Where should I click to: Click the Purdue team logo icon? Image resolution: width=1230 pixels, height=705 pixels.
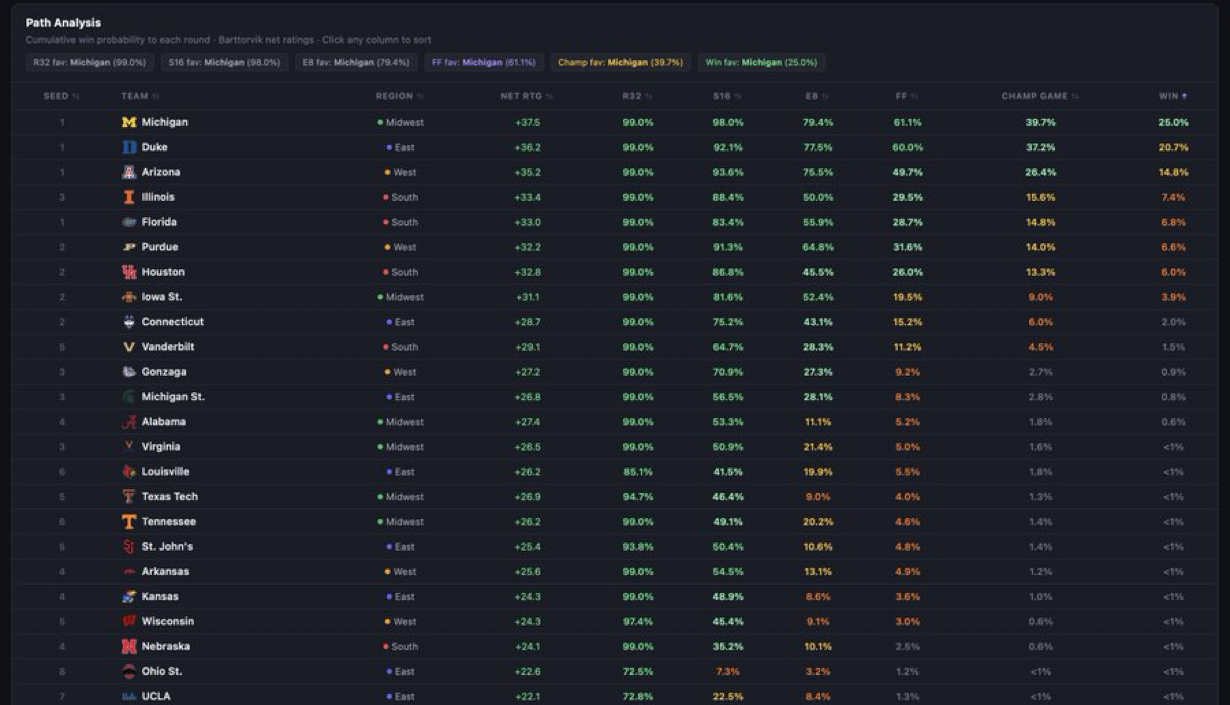pyautogui.click(x=128, y=247)
